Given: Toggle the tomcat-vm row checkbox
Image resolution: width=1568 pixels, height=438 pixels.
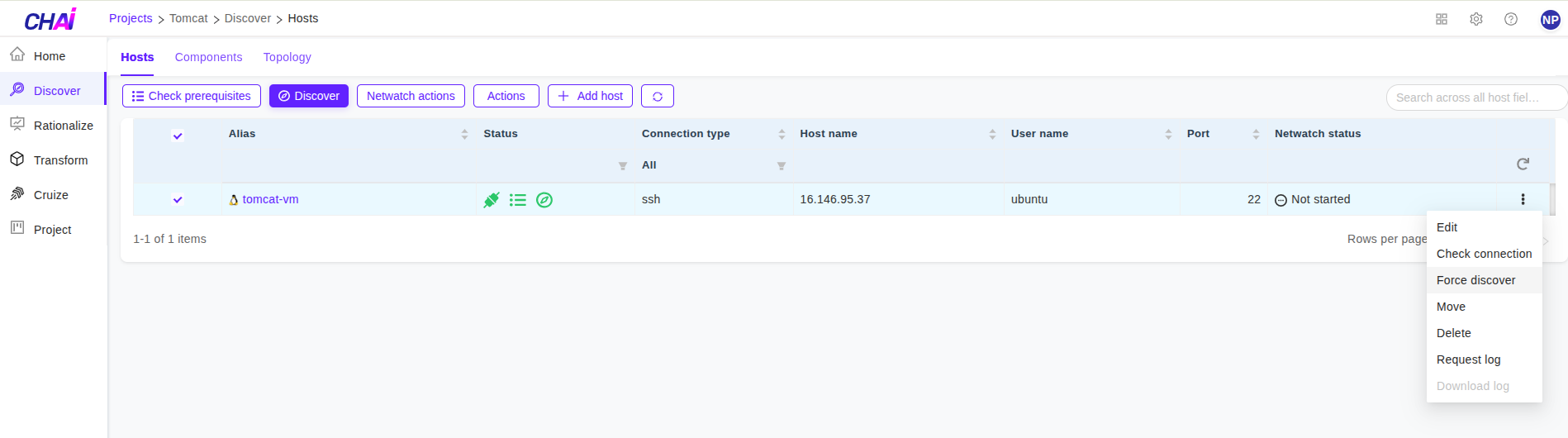Looking at the screenshot, I should [178, 199].
